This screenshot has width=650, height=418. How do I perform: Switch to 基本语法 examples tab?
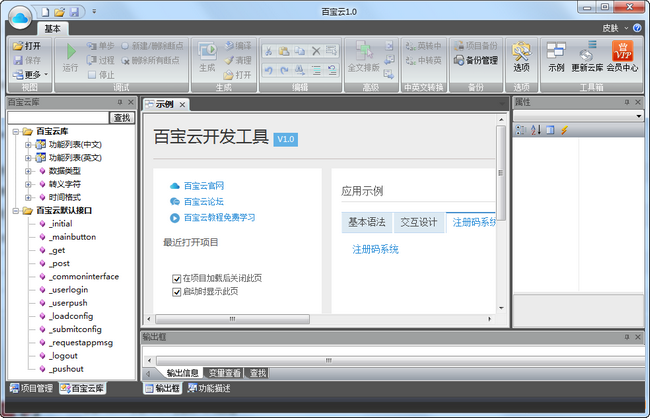pos(367,222)
